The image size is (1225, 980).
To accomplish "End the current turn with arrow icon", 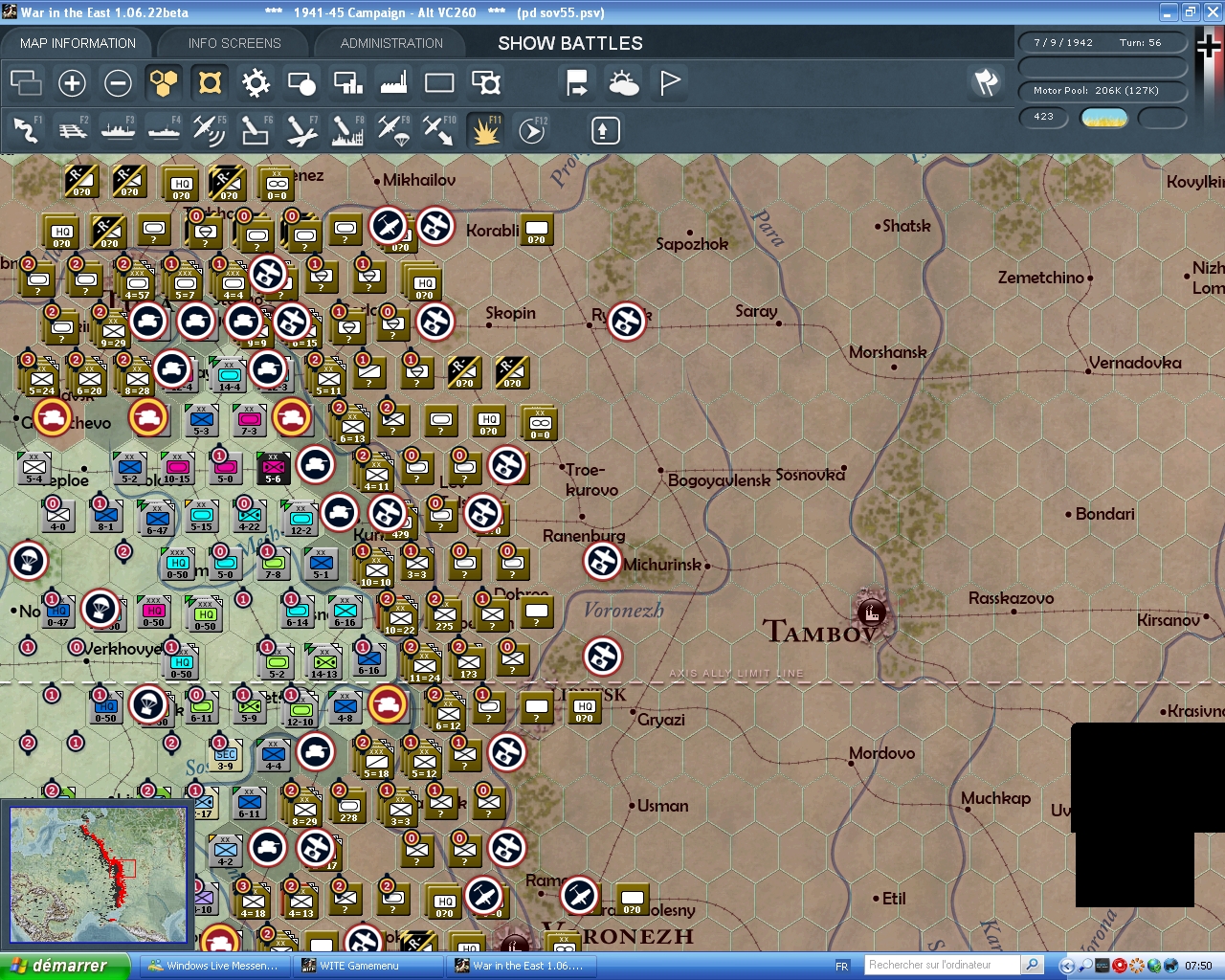I will pos(577,83).
